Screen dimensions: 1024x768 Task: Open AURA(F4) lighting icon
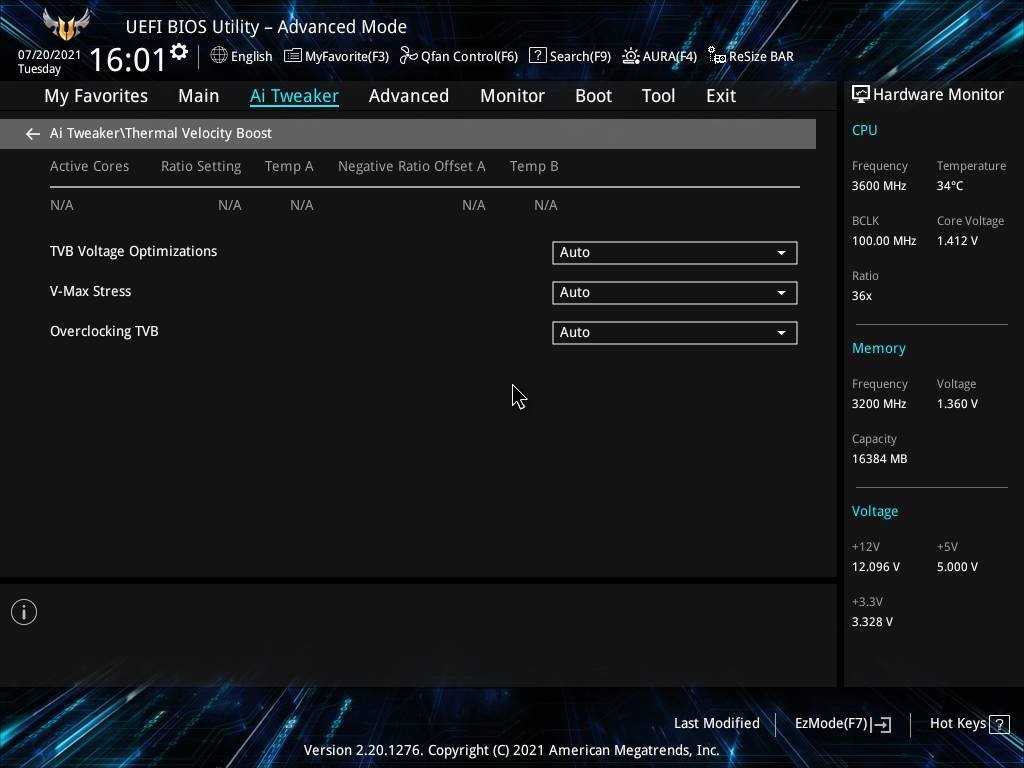tap(630, 56)
